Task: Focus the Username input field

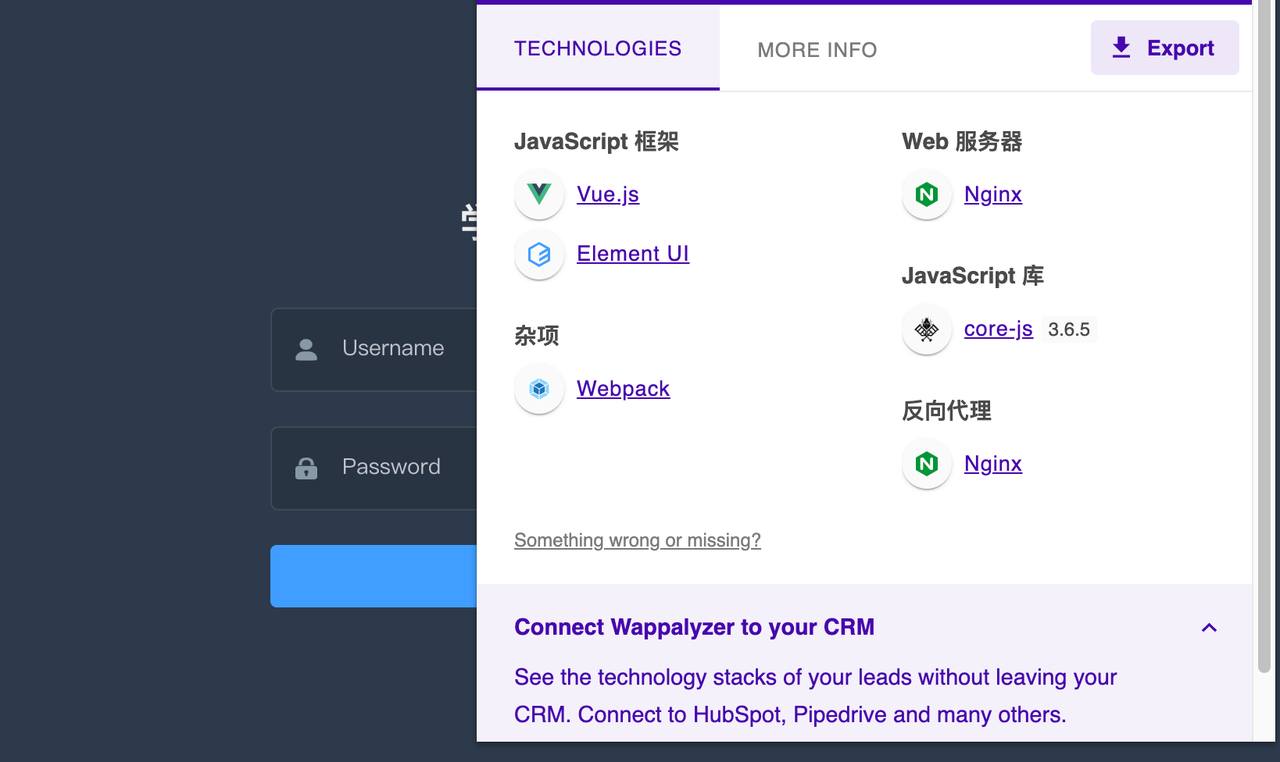Action: click(374, 349)
